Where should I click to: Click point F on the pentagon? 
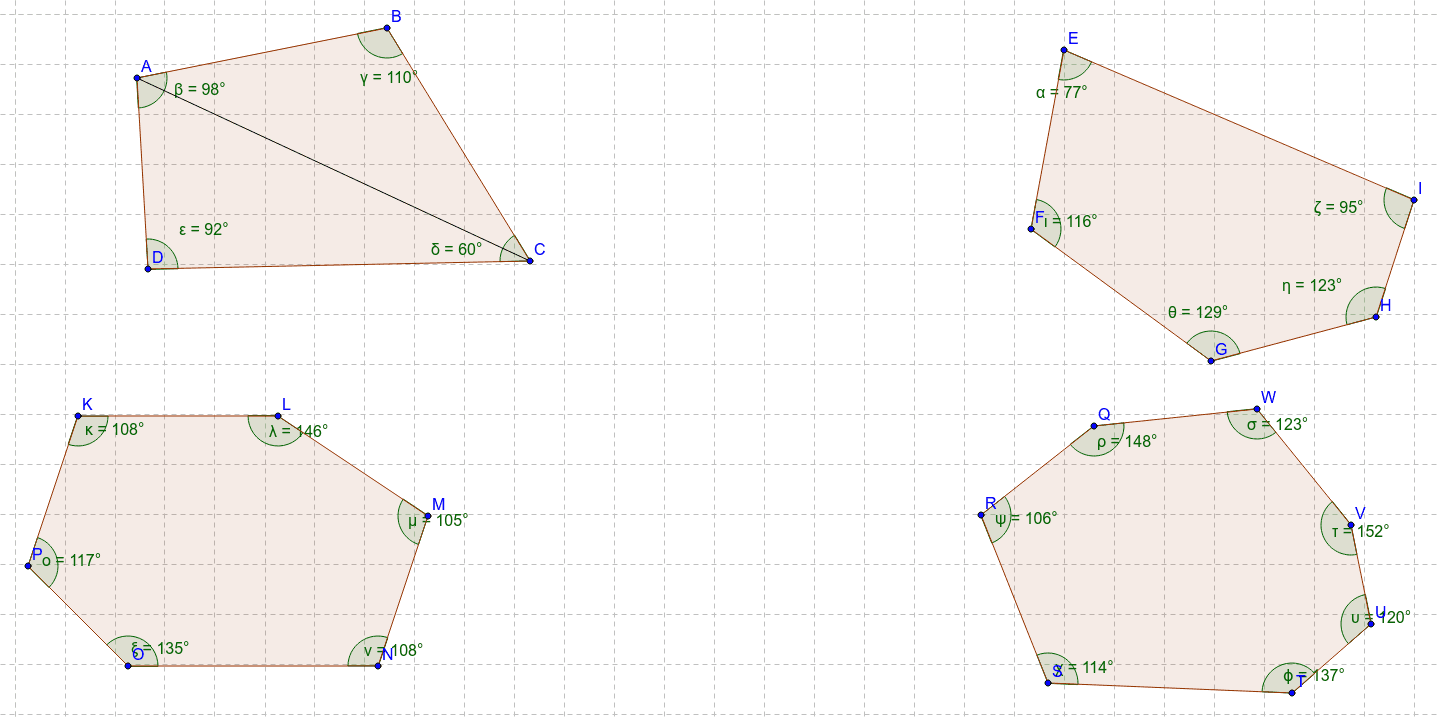click(x=1031, y=229)
